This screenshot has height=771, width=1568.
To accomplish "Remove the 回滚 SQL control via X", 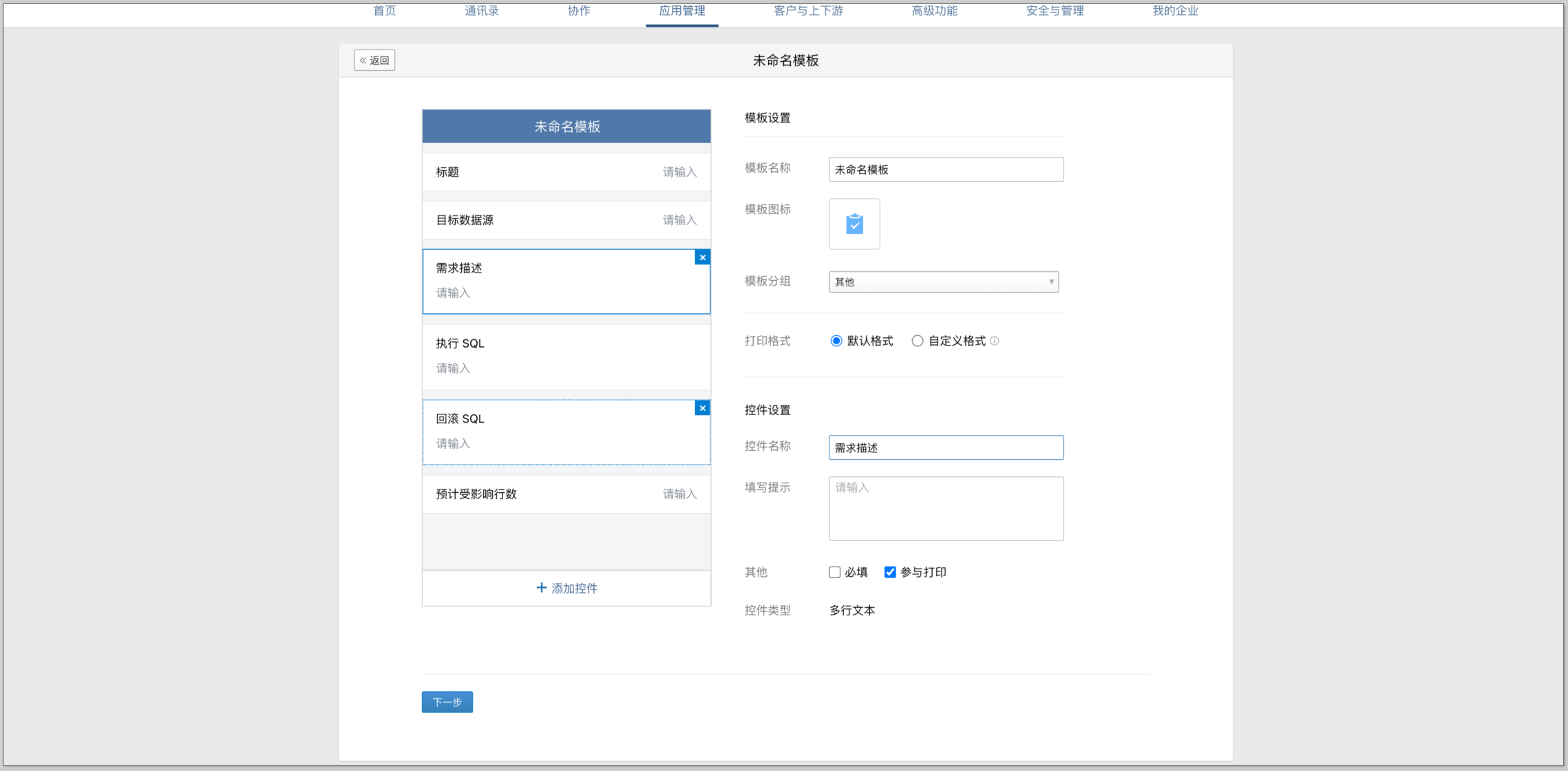I will [x=702, y=408].
